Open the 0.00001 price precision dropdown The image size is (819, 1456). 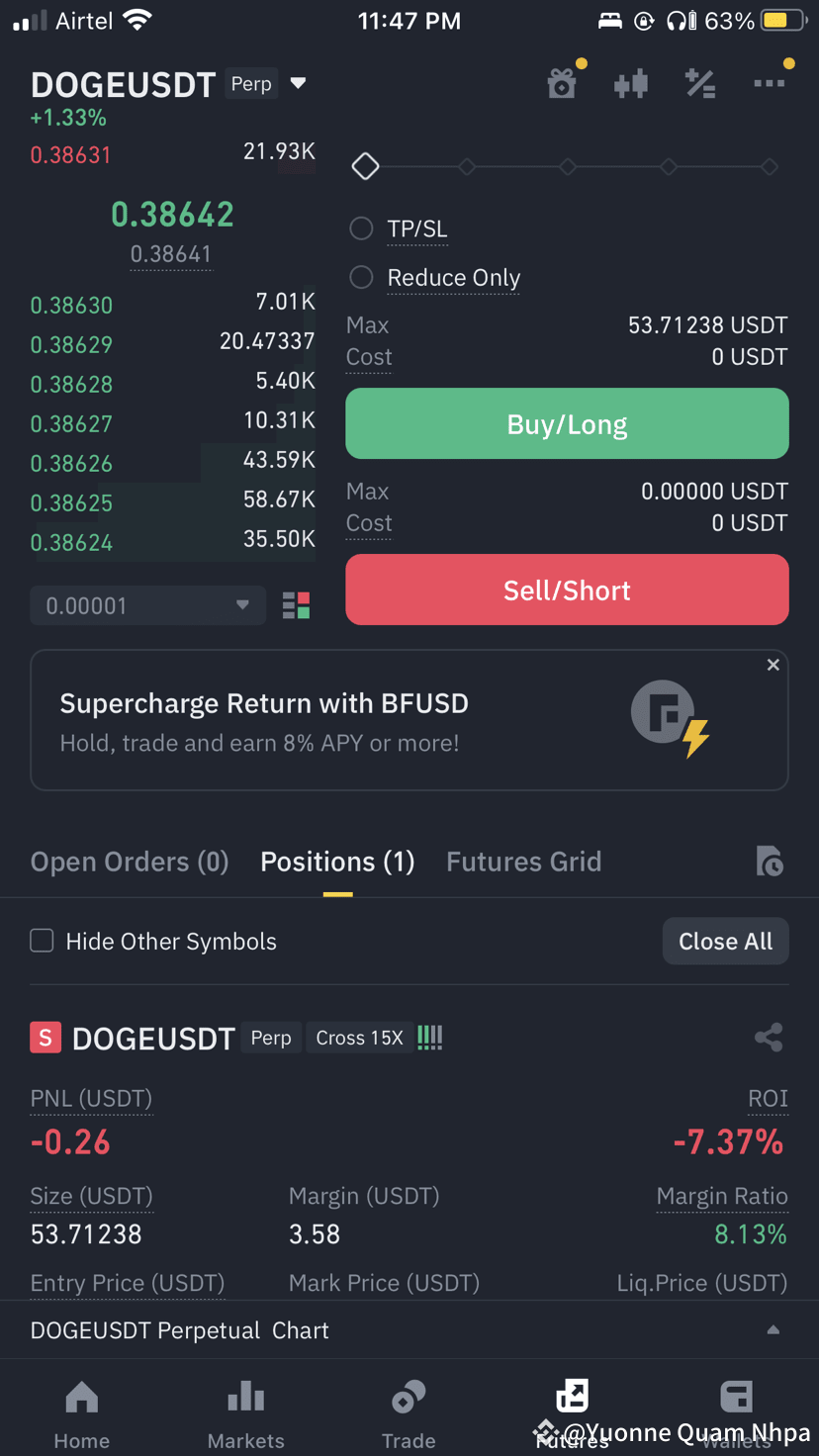[x=148, y=605]
